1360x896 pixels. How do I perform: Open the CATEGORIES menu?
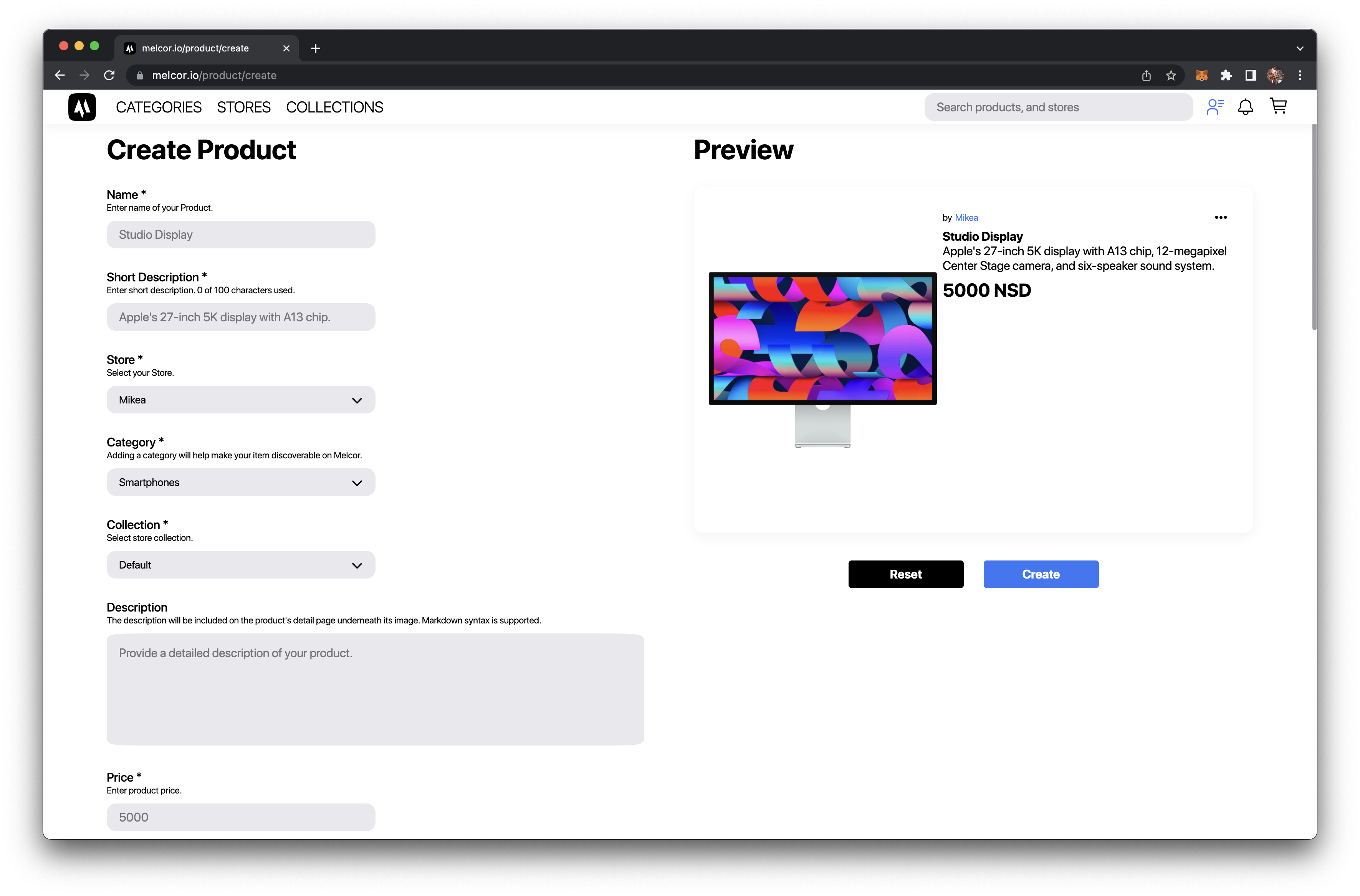click(x=158, y=107)
